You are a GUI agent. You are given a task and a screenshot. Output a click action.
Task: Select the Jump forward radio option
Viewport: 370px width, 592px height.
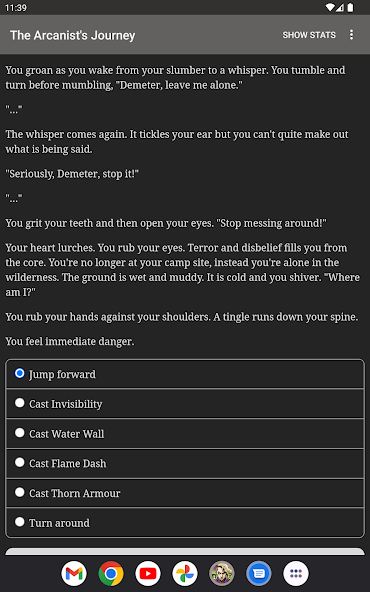coord(185,374)
